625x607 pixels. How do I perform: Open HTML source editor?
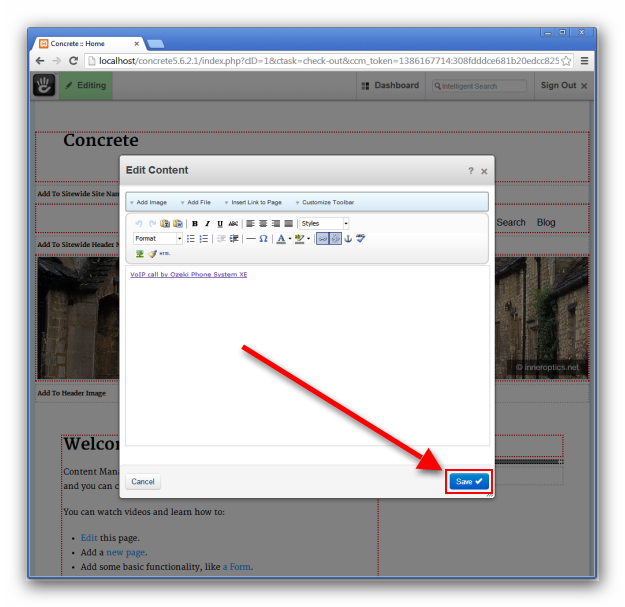click(165, 254)
